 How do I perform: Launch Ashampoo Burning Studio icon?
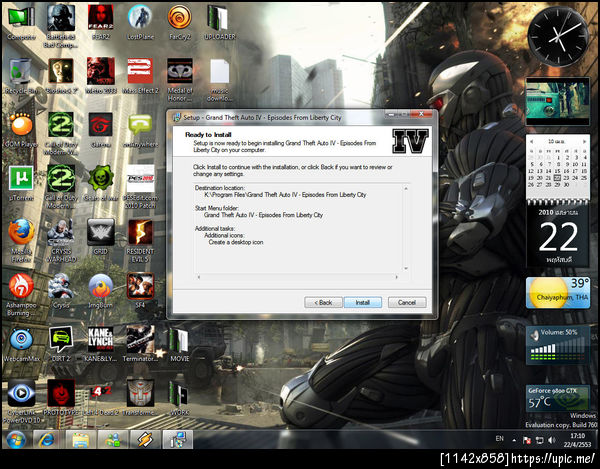[x=21, y=295]
